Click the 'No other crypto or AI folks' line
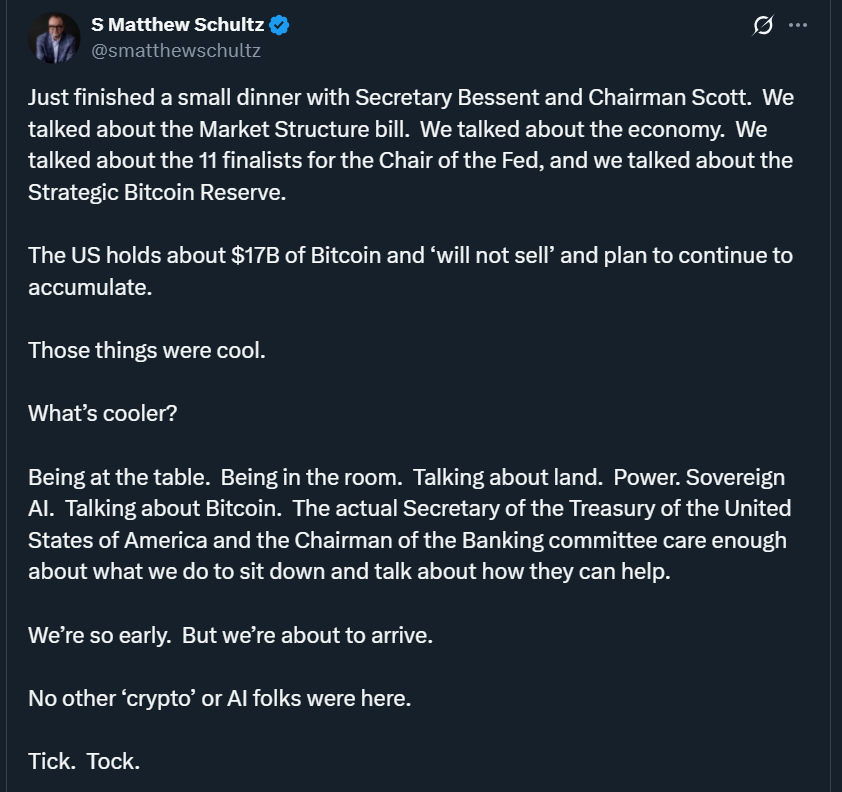 click(x=219, y=698)
